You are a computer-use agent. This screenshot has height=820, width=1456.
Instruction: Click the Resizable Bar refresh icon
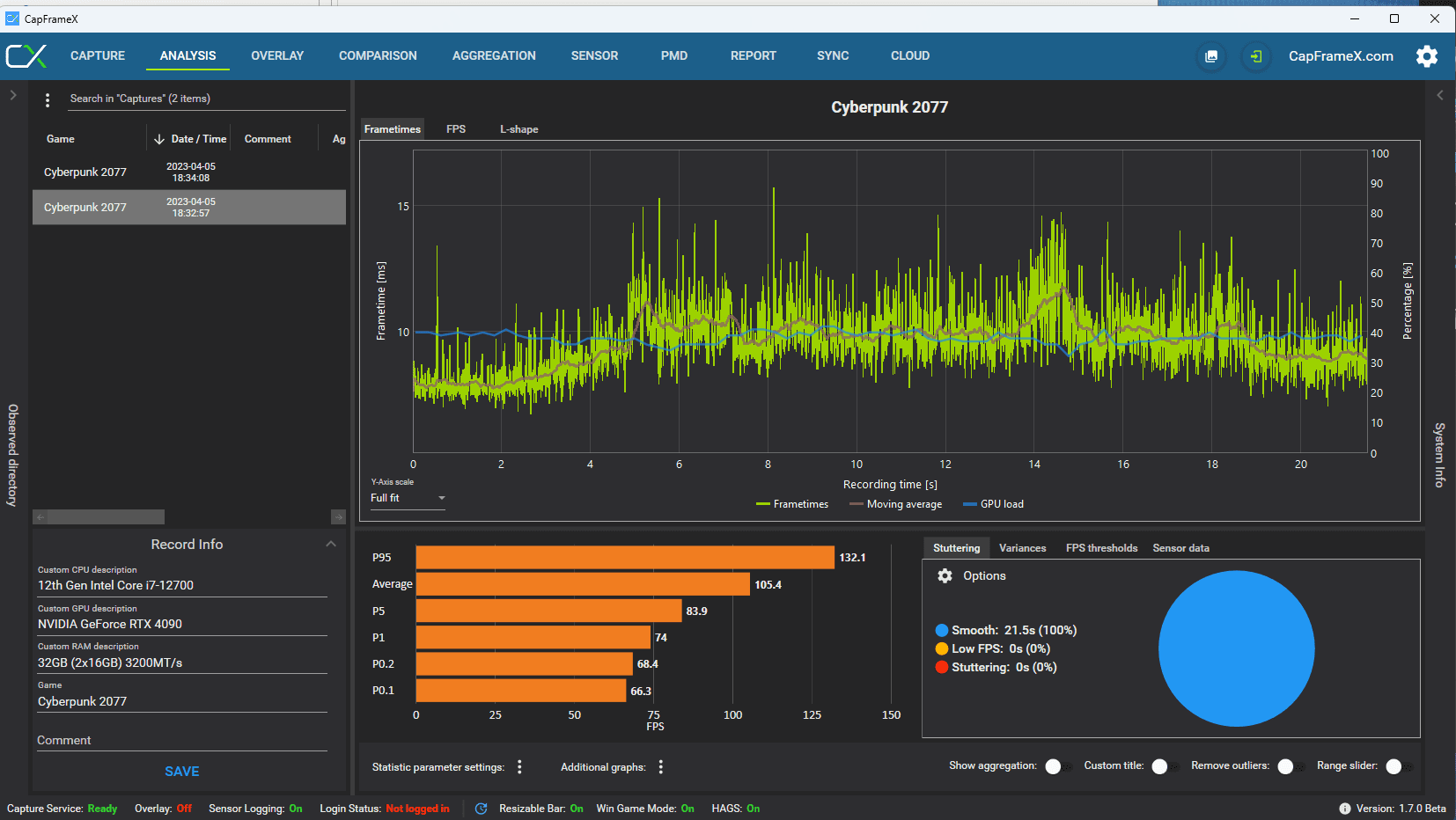coord(481,809)
